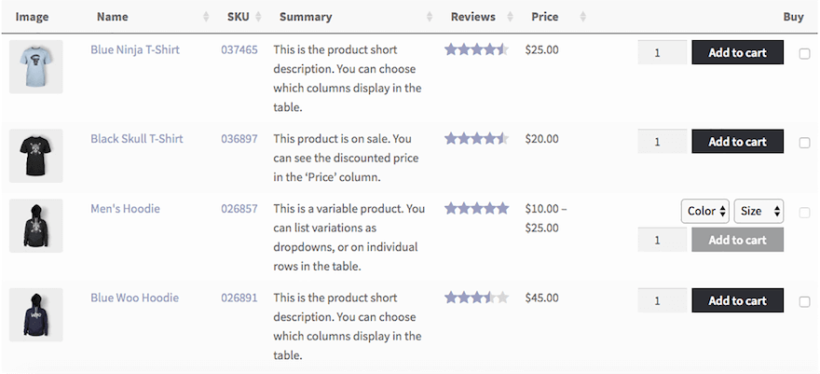Sort by Price column sort arrows
820x374 pixels.
pyautogui.click(x=583, y=17)
